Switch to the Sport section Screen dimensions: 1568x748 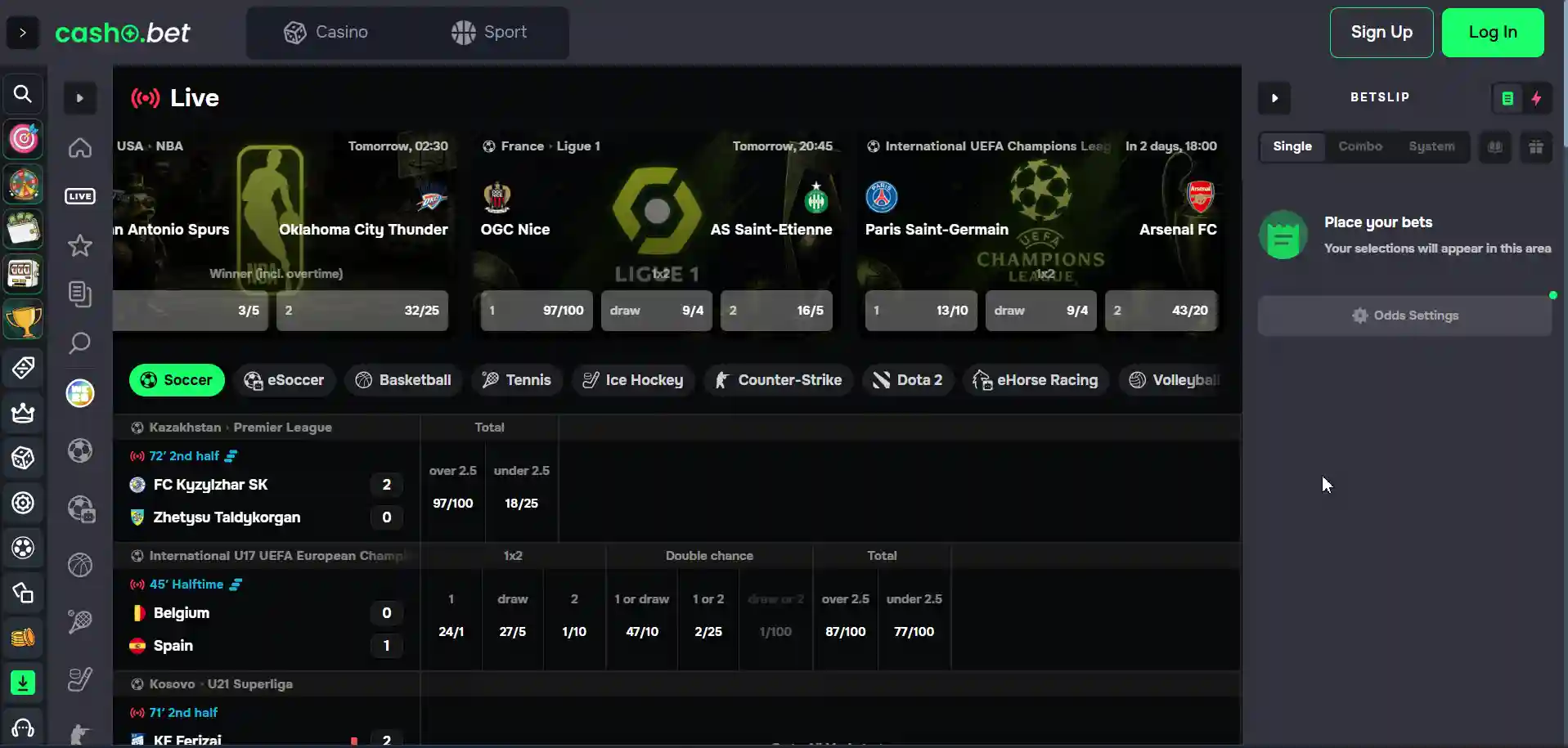(488, 33)
